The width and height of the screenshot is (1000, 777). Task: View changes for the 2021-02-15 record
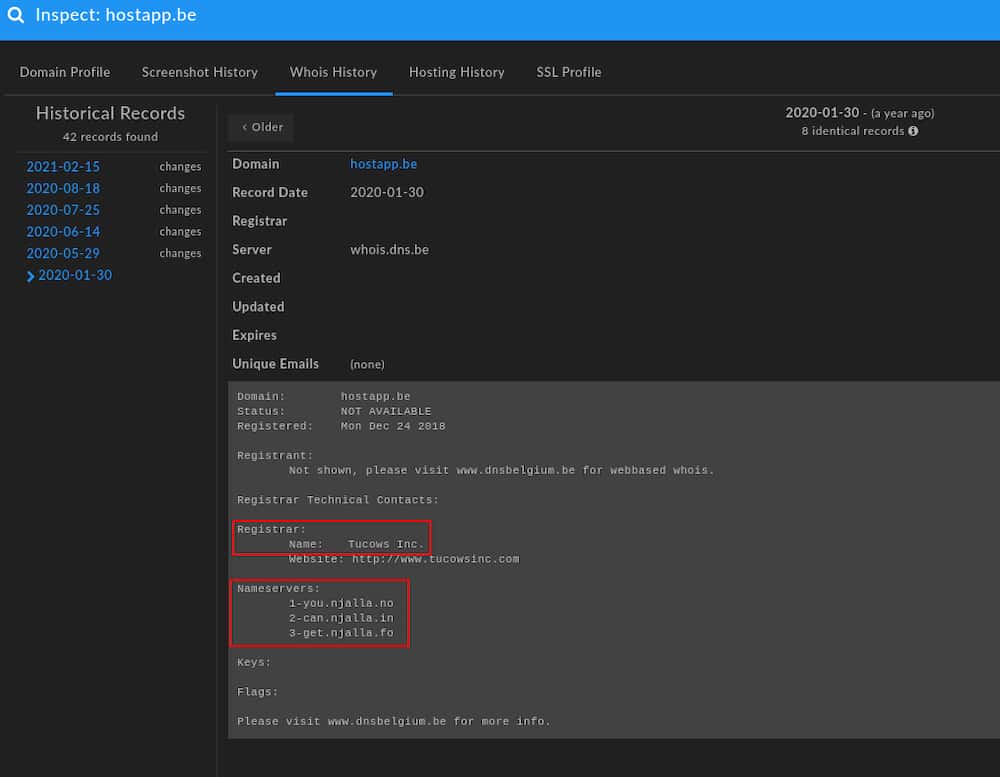[x=180, y=166]
